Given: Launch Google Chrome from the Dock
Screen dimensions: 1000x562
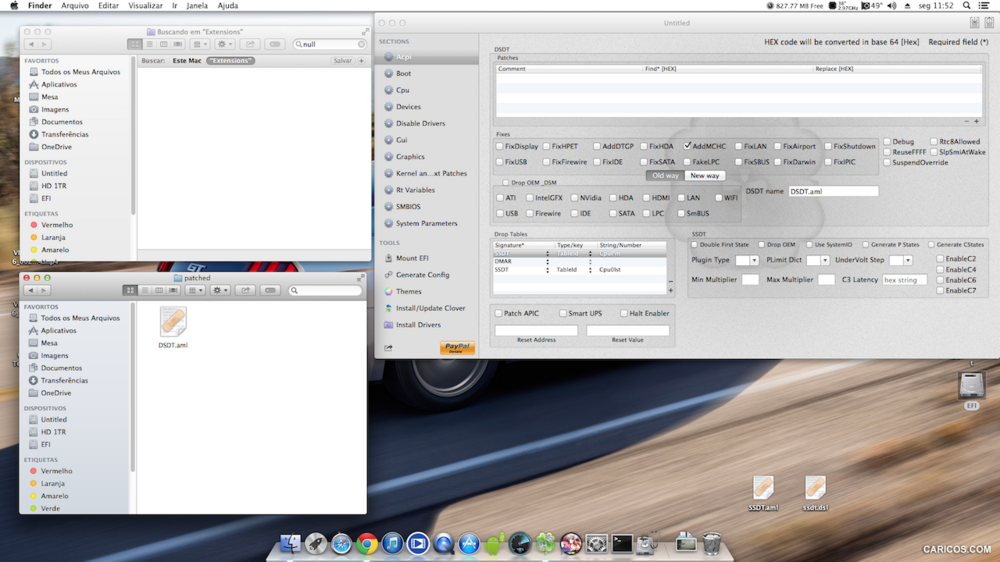Looking at the screenshot, I should click(x=367, y=544).
